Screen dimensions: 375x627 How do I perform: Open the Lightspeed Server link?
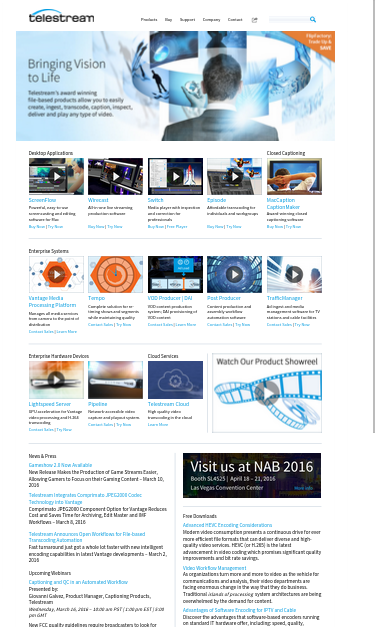(50, 404)
